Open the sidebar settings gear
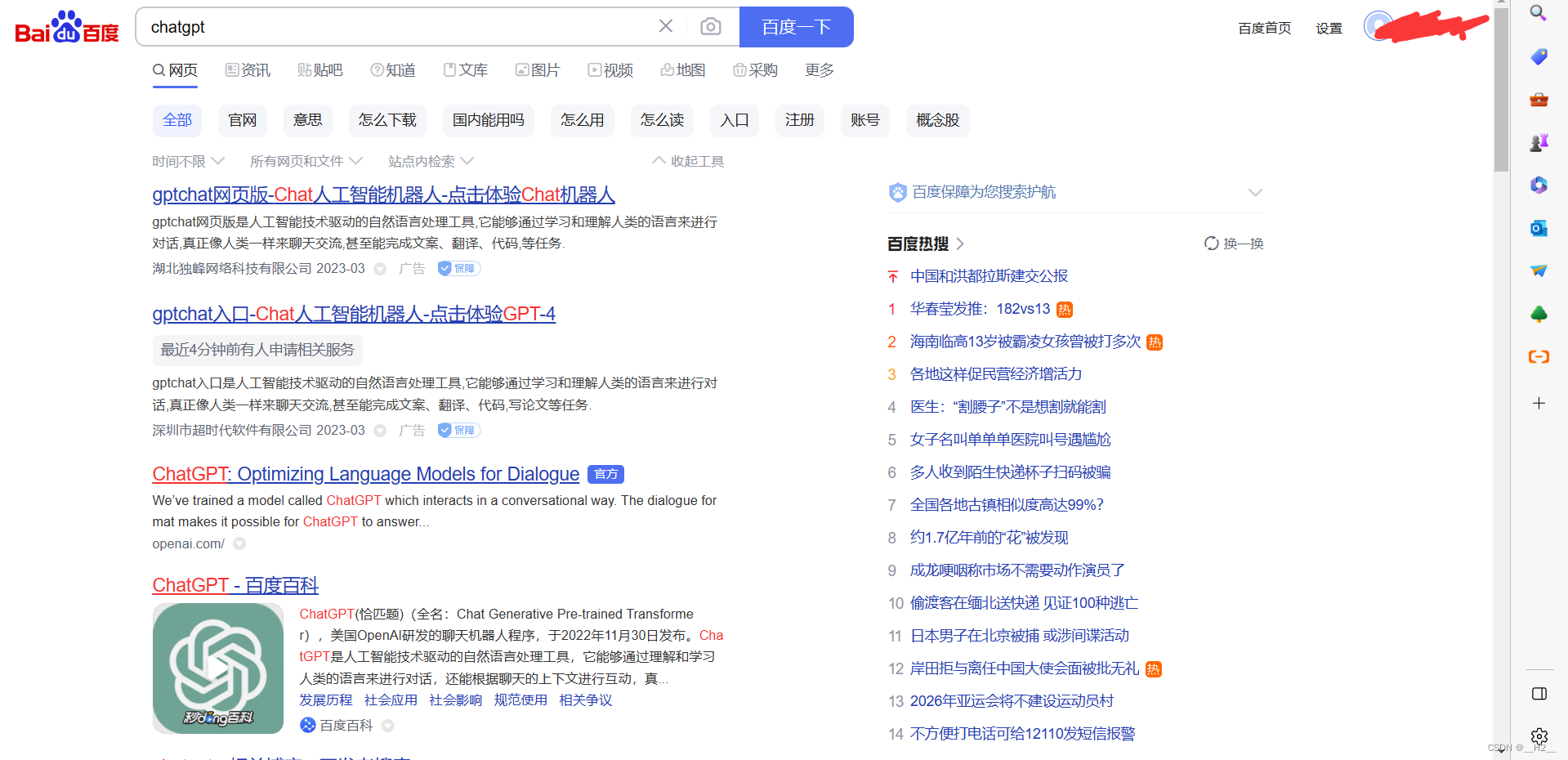 tap(1539, 736)
